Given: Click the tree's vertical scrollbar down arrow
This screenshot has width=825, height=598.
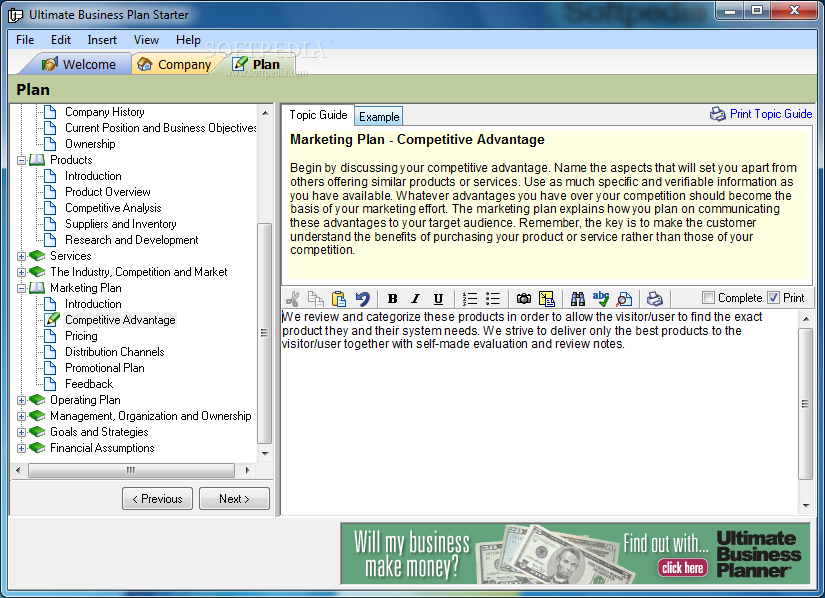Looking at the screenshot, I should 265,453.
